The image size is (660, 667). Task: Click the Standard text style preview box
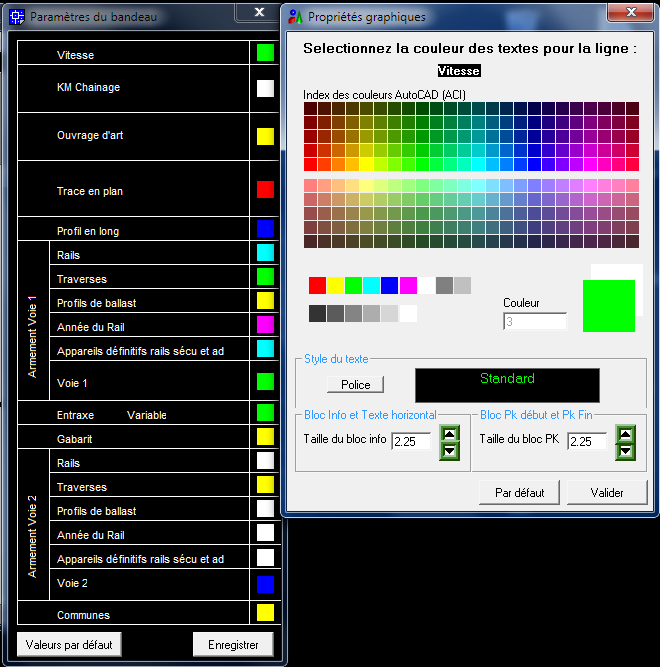pos(507,385)
